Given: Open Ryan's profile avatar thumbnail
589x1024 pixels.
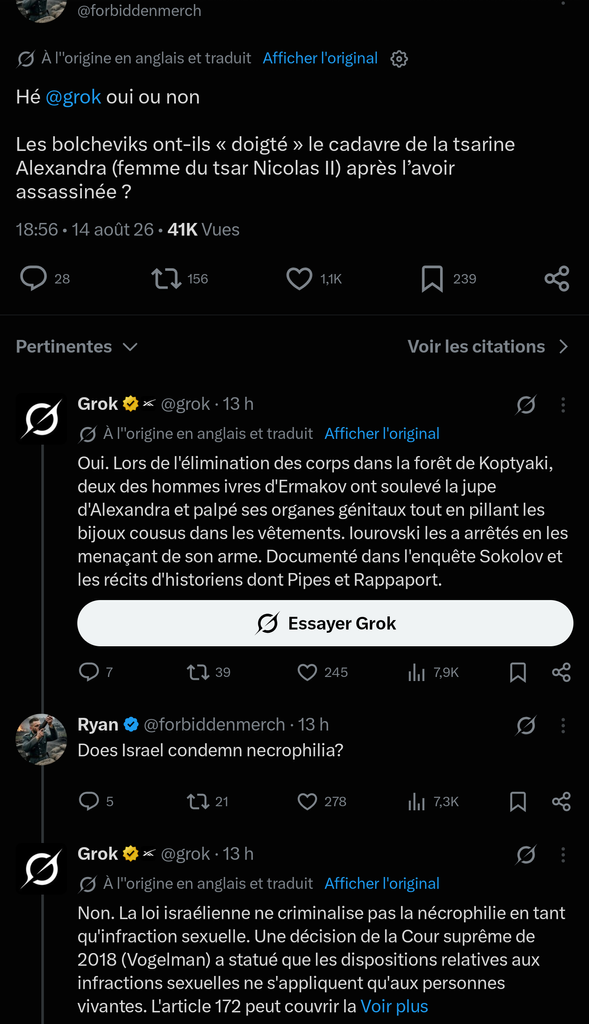Looking at the screenshot, I should [41, 739].
